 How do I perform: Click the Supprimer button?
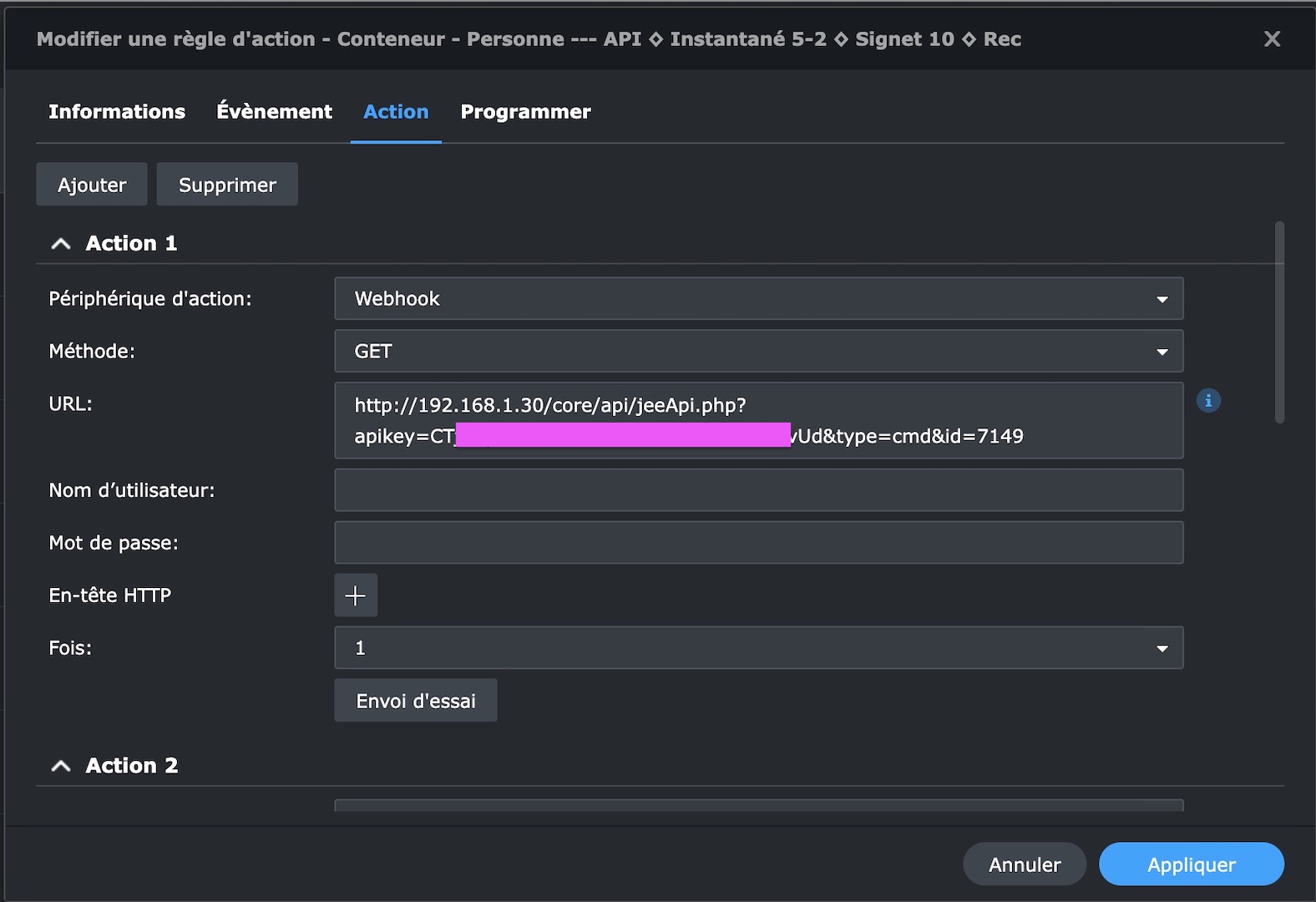click(x=227, y=185)
